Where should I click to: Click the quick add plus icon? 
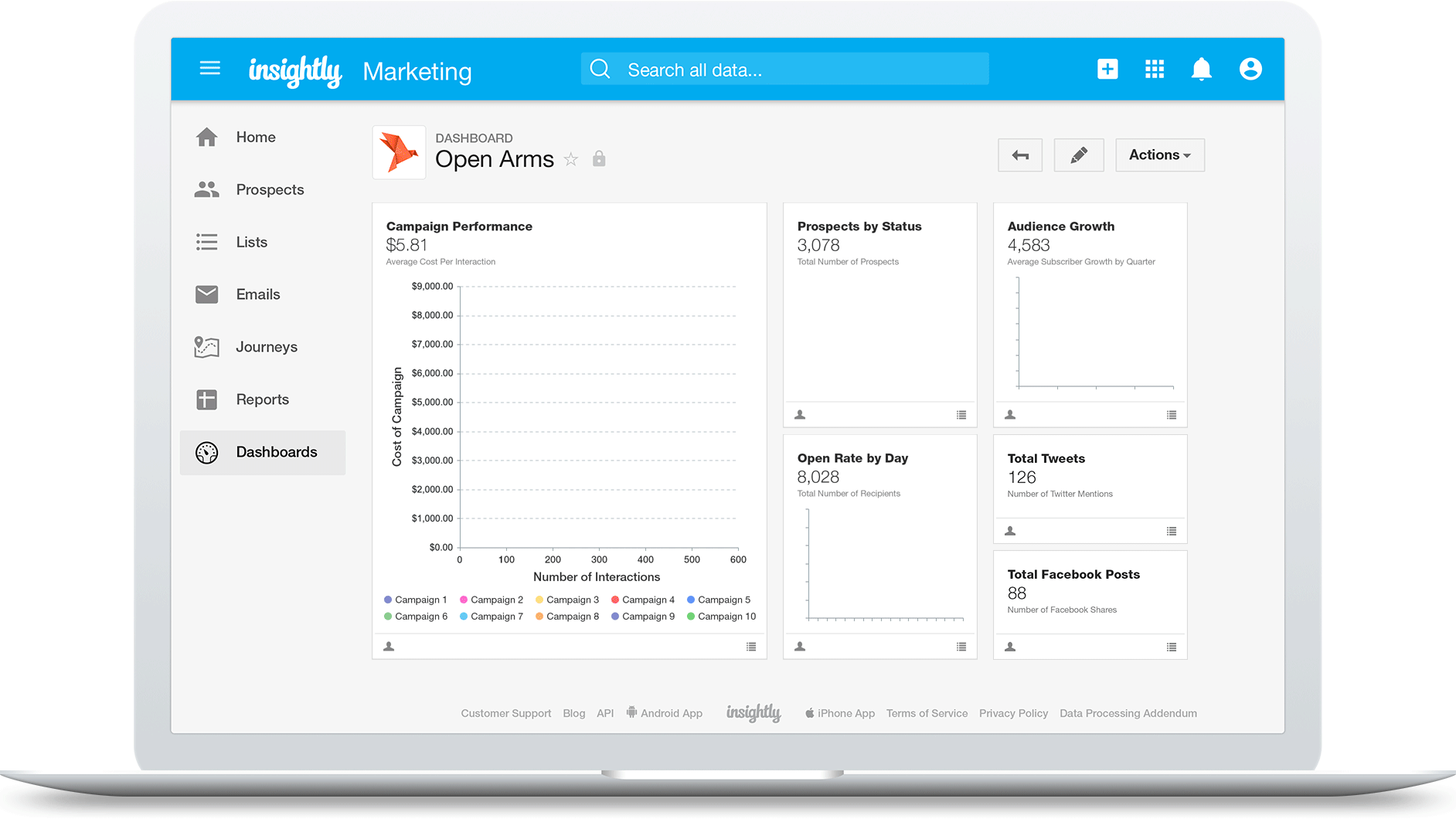[x=1107, y=69]
